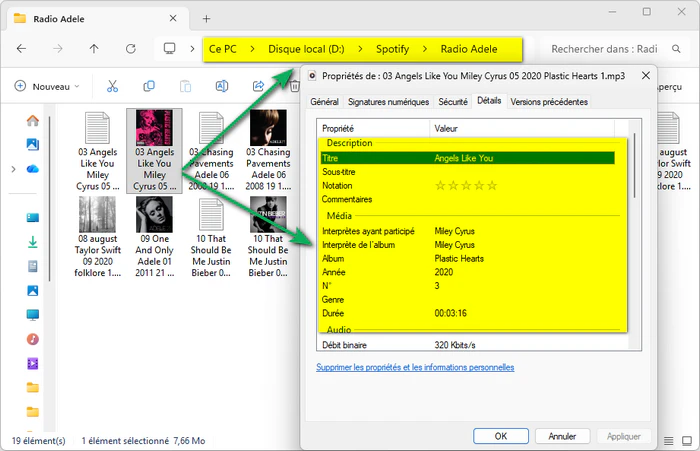The image size is (700, 451).
Task: Click the Paste clipboard icon
Action: point(185,86)
